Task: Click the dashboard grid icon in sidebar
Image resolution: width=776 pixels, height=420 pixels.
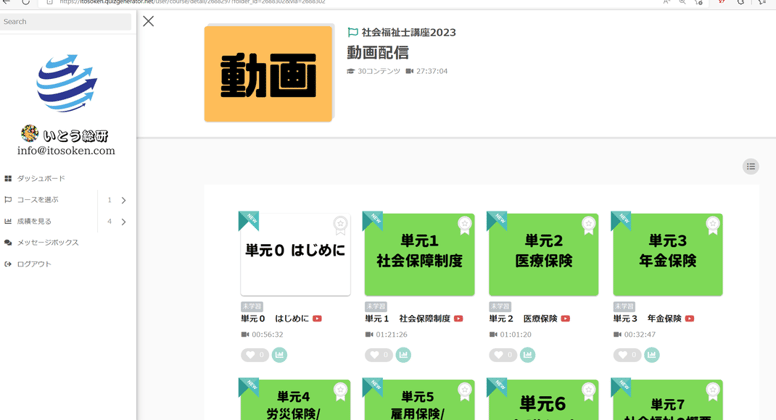Action: 8,178
